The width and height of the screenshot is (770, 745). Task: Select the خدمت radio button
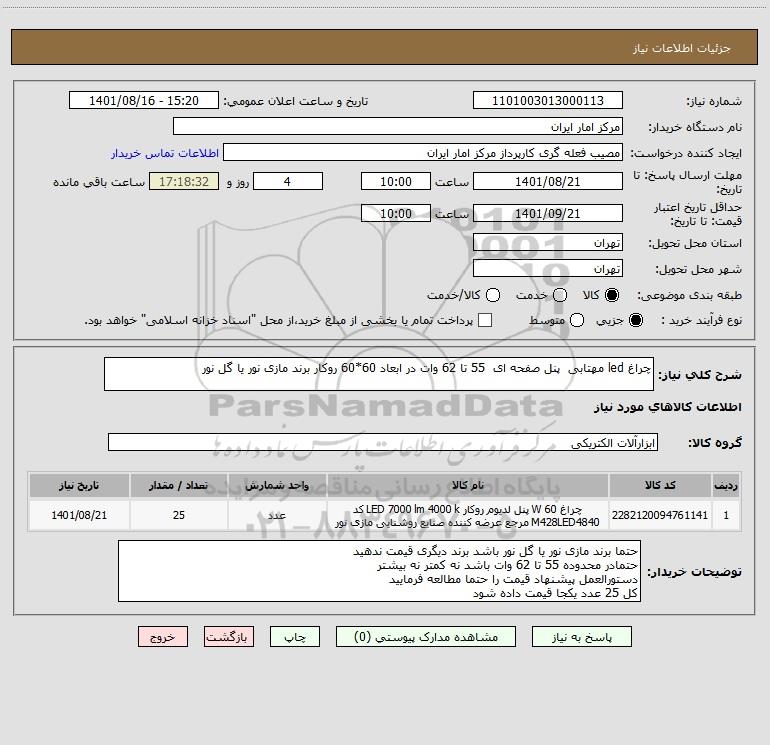click(560, 295)
